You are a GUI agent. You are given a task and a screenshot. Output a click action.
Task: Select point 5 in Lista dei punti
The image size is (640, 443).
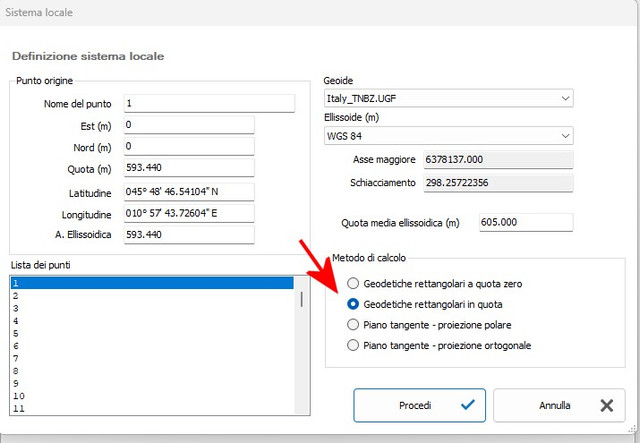(152, 334)
